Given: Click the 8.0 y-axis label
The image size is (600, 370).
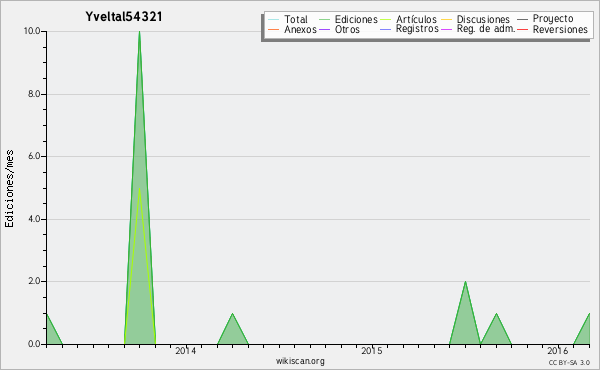Looking at the screenshot, I should point(34,94).
